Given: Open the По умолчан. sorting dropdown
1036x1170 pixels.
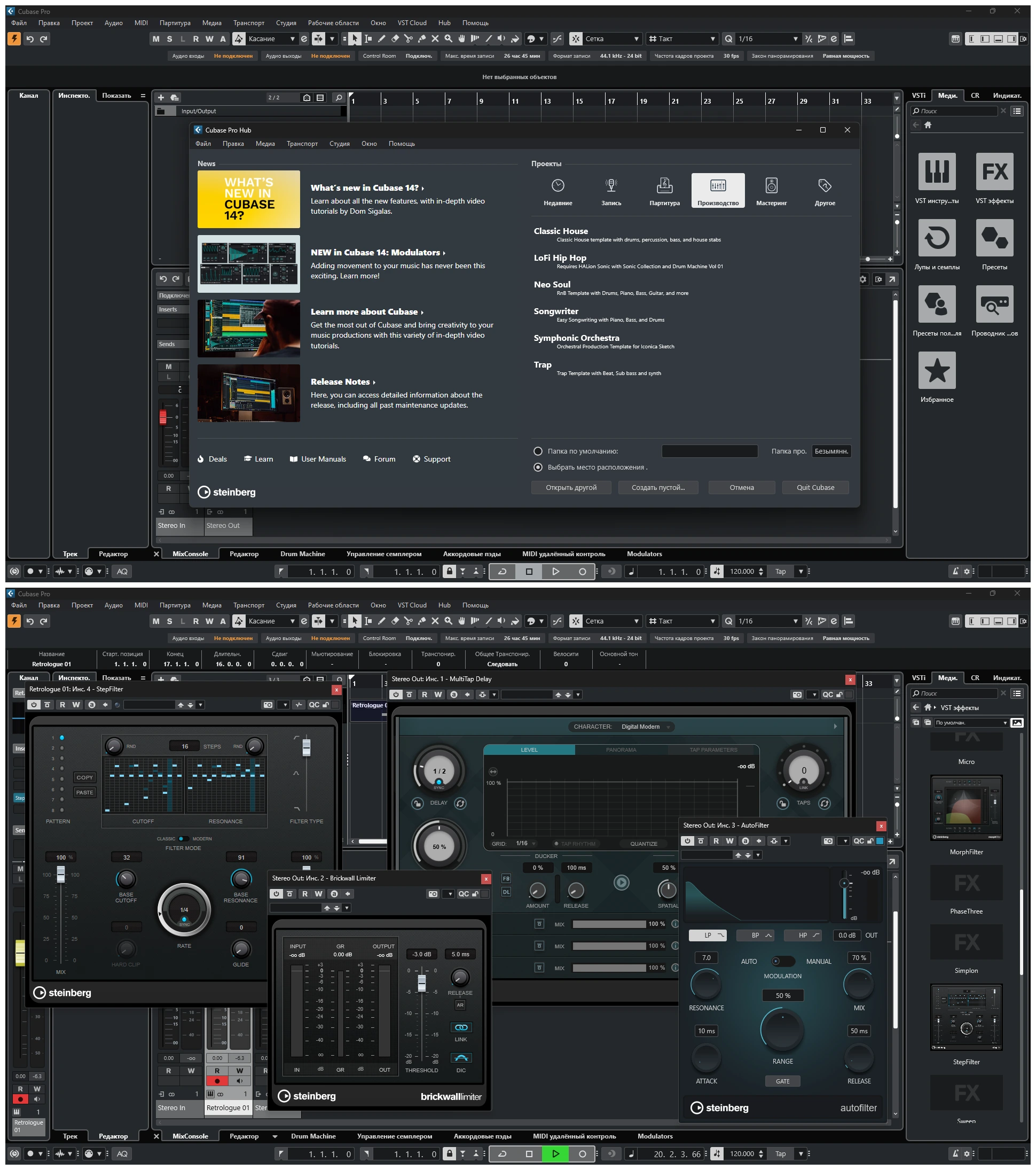Looking at the screenshot, I should click(971, 723).
